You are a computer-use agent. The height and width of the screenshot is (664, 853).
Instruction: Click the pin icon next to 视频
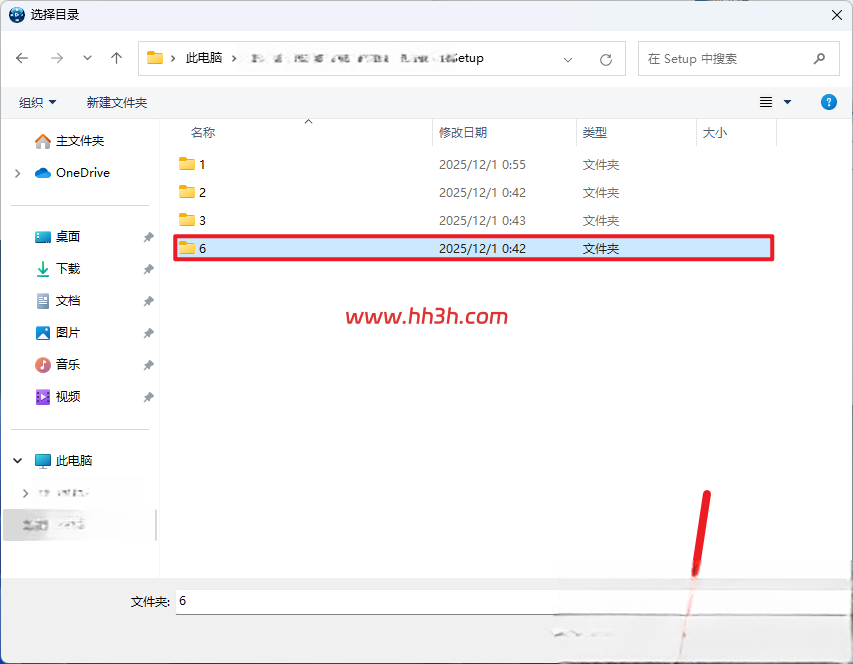(149, 398)
